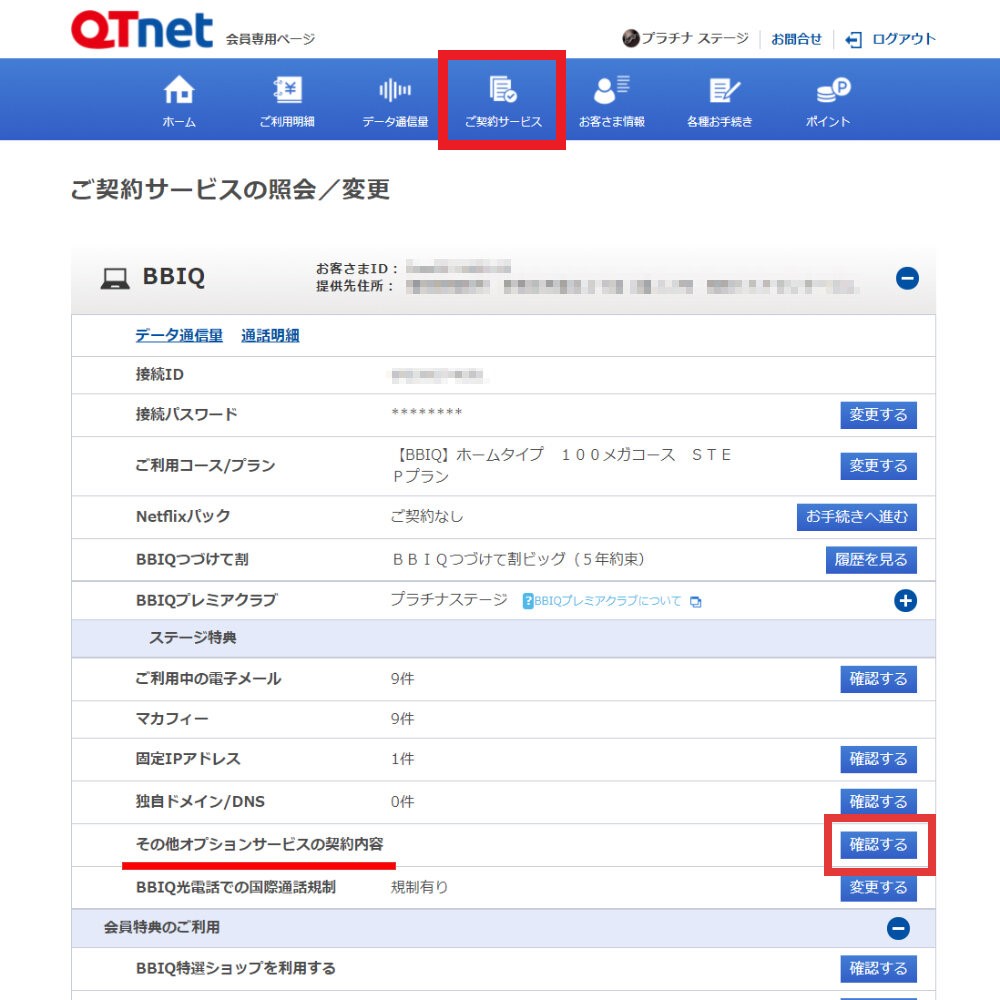1000x1000 pixels.
Task: Click the お問合せ link
Action: click(796, 40)
